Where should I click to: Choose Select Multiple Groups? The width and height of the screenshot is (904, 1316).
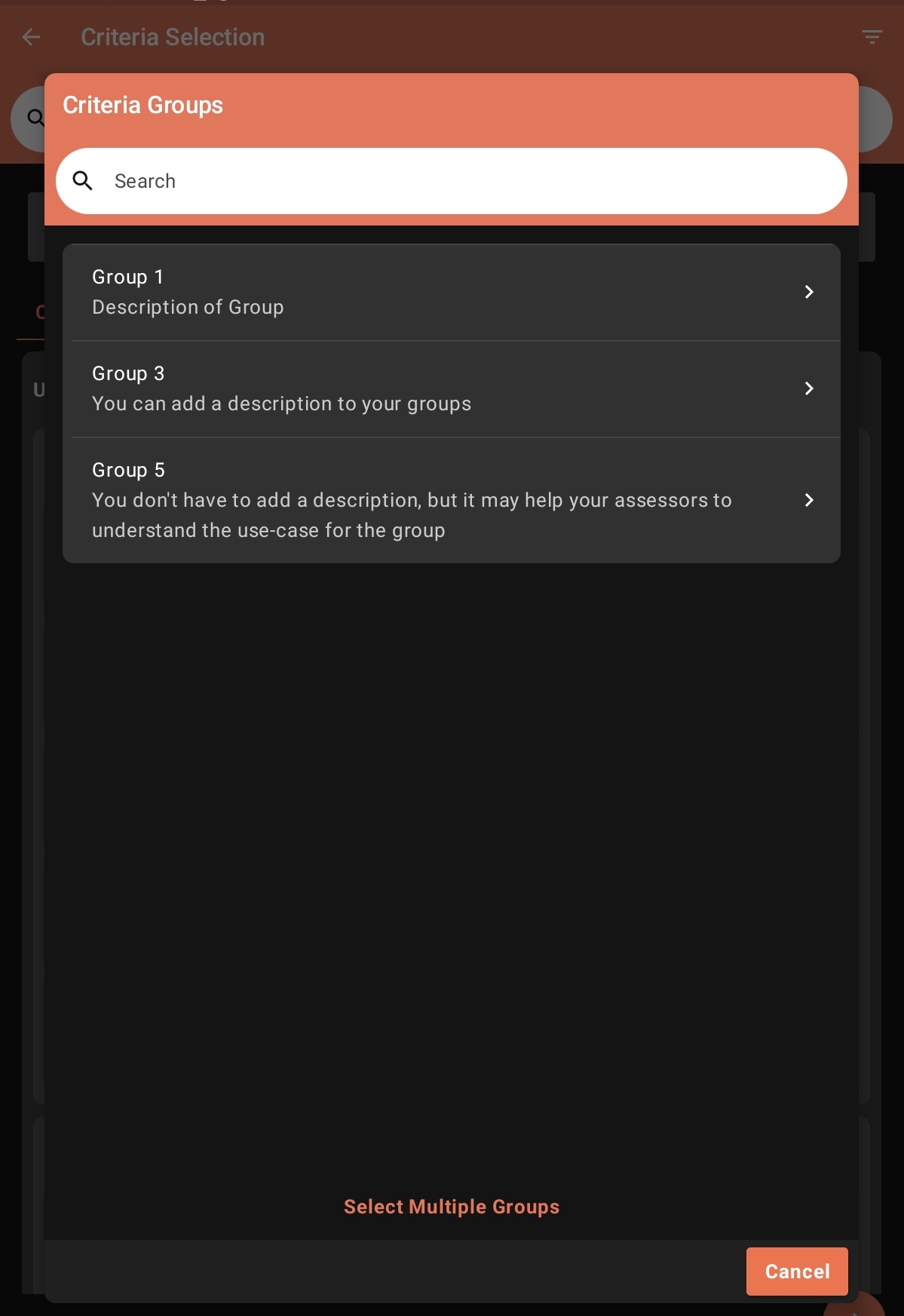pyautogui.click(x=452, y=1207)
